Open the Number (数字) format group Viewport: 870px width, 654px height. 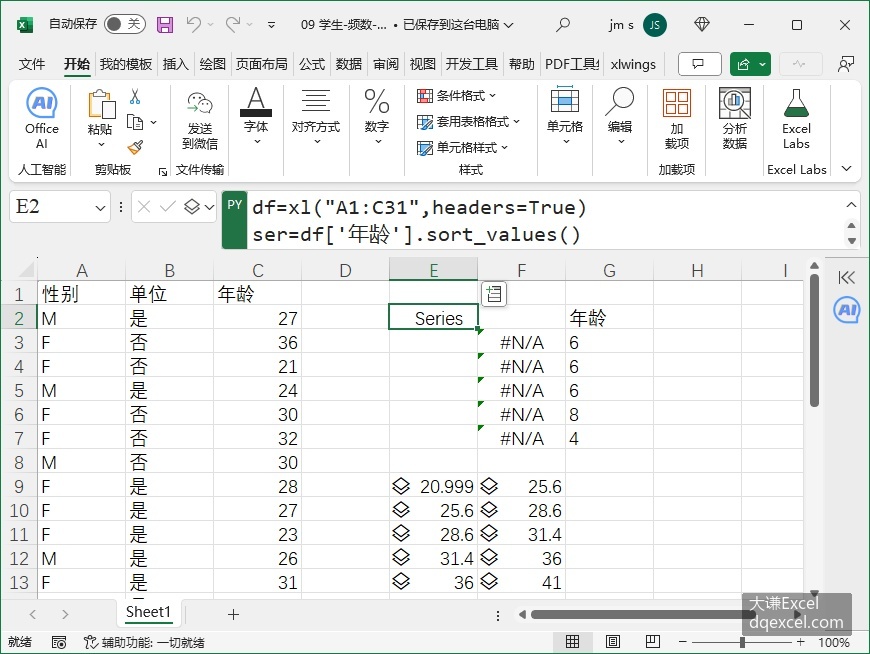click(377, 116)
